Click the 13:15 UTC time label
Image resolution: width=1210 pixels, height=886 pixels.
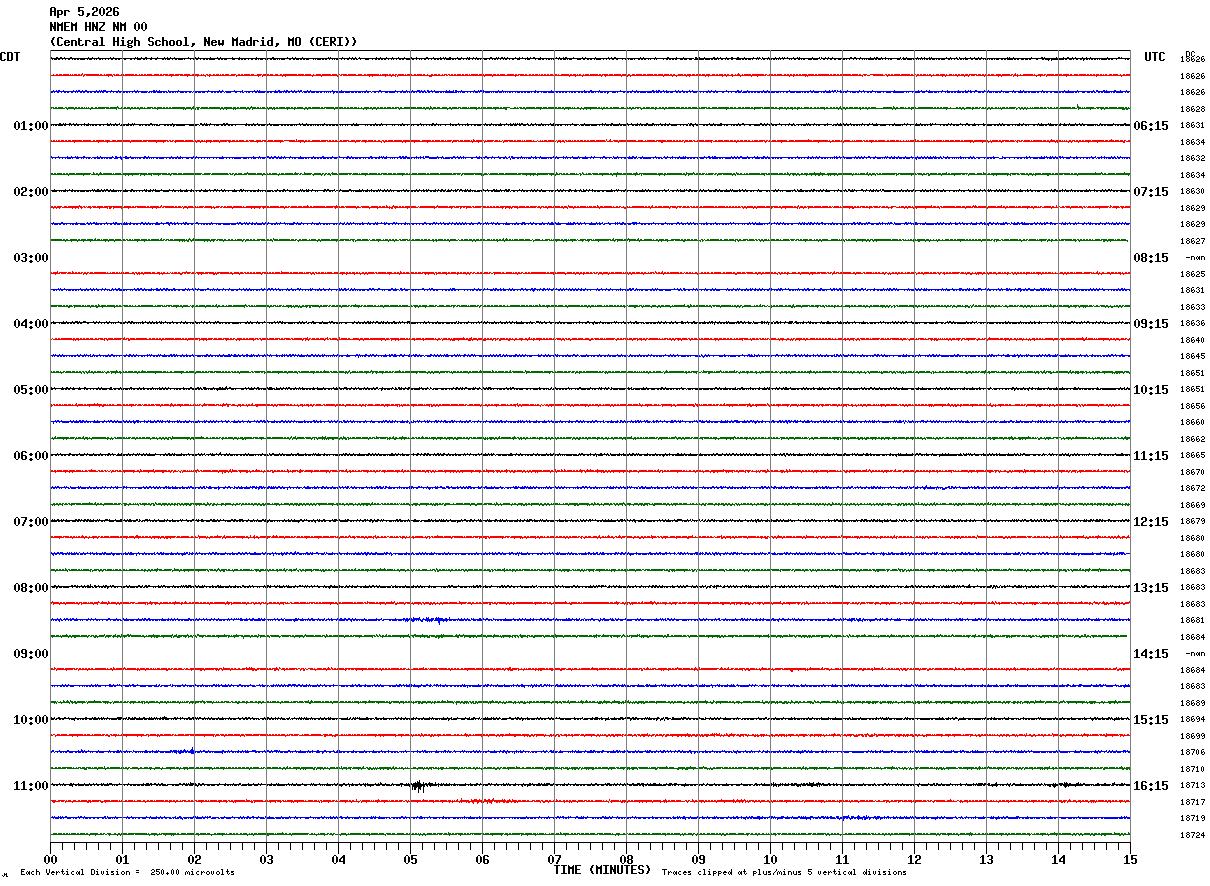[1151, 588]
